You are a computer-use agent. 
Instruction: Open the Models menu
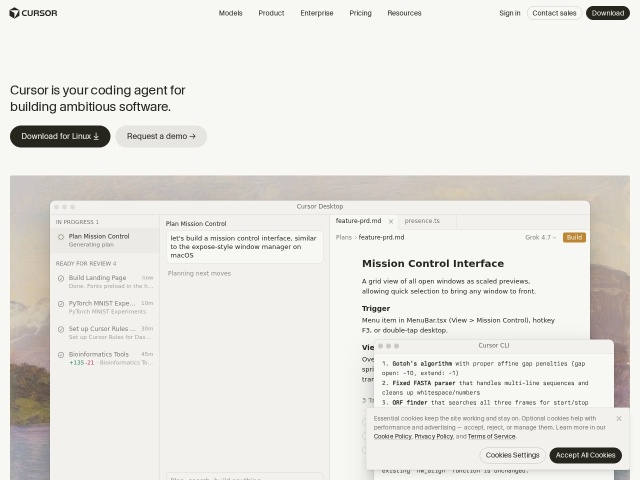[x=231, y=13]
